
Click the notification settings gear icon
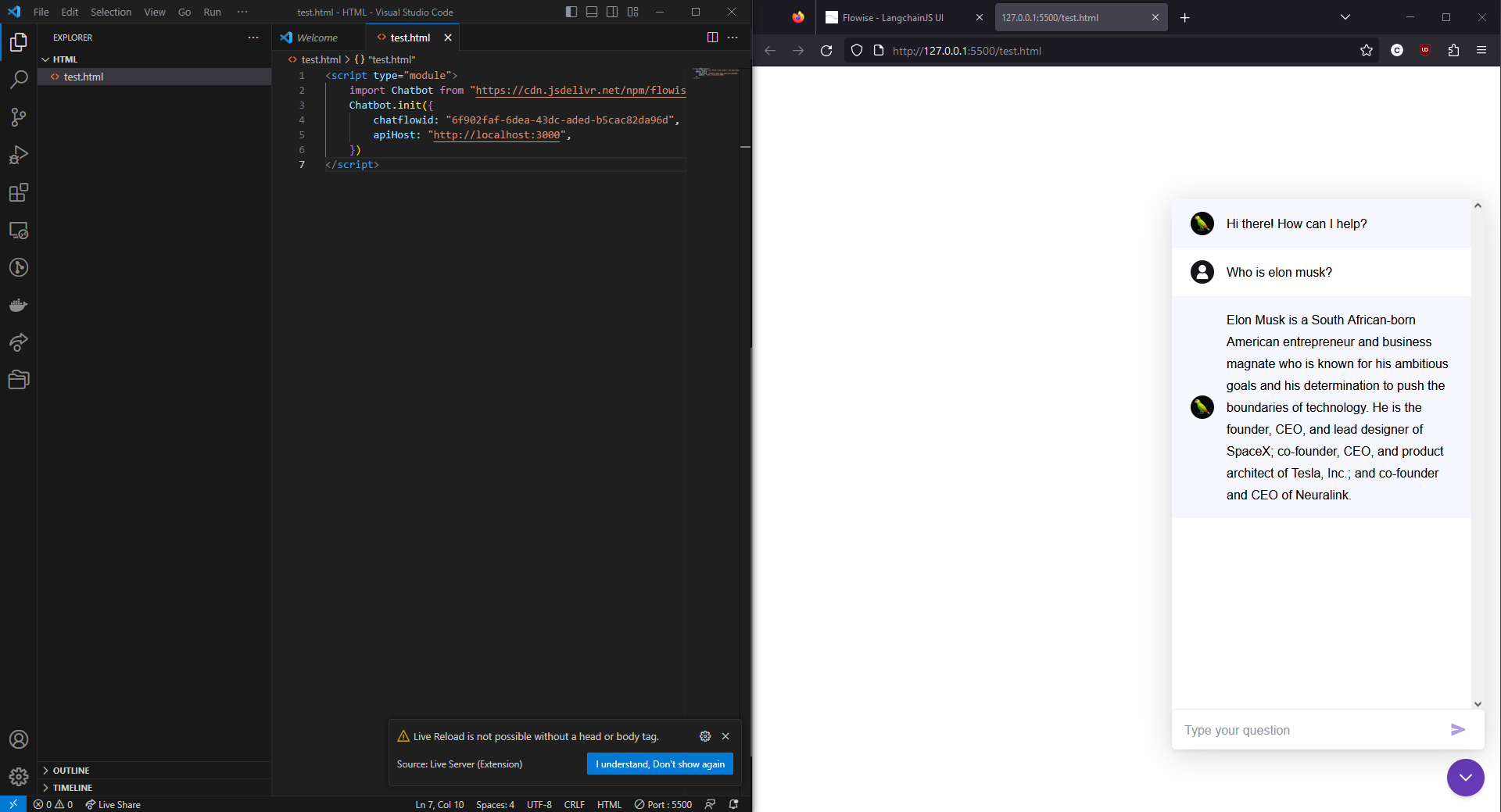705,736
